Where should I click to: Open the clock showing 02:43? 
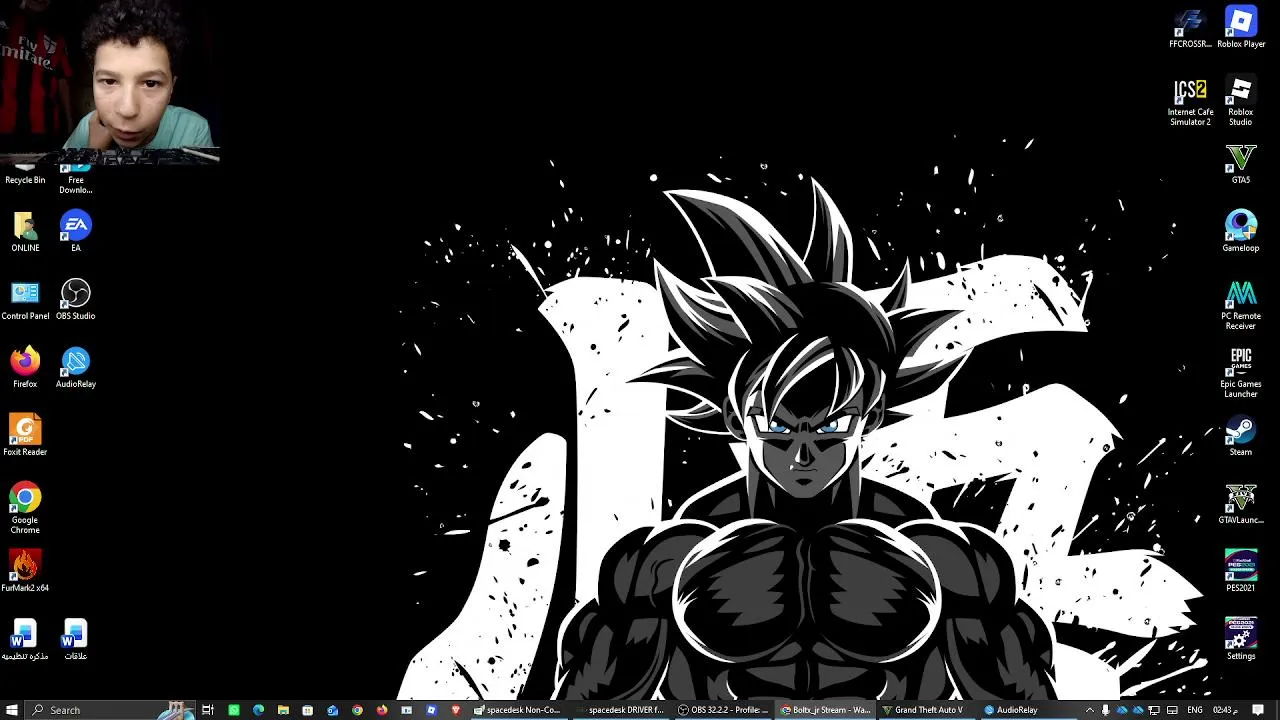click(1225, 710)
